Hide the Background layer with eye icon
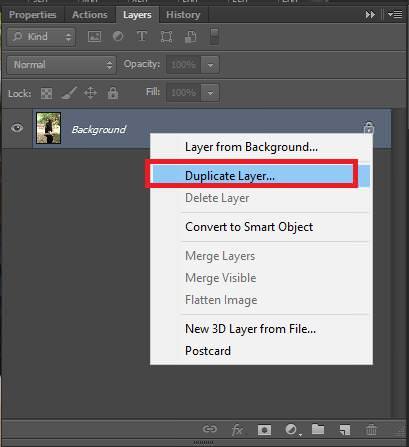 17,128
